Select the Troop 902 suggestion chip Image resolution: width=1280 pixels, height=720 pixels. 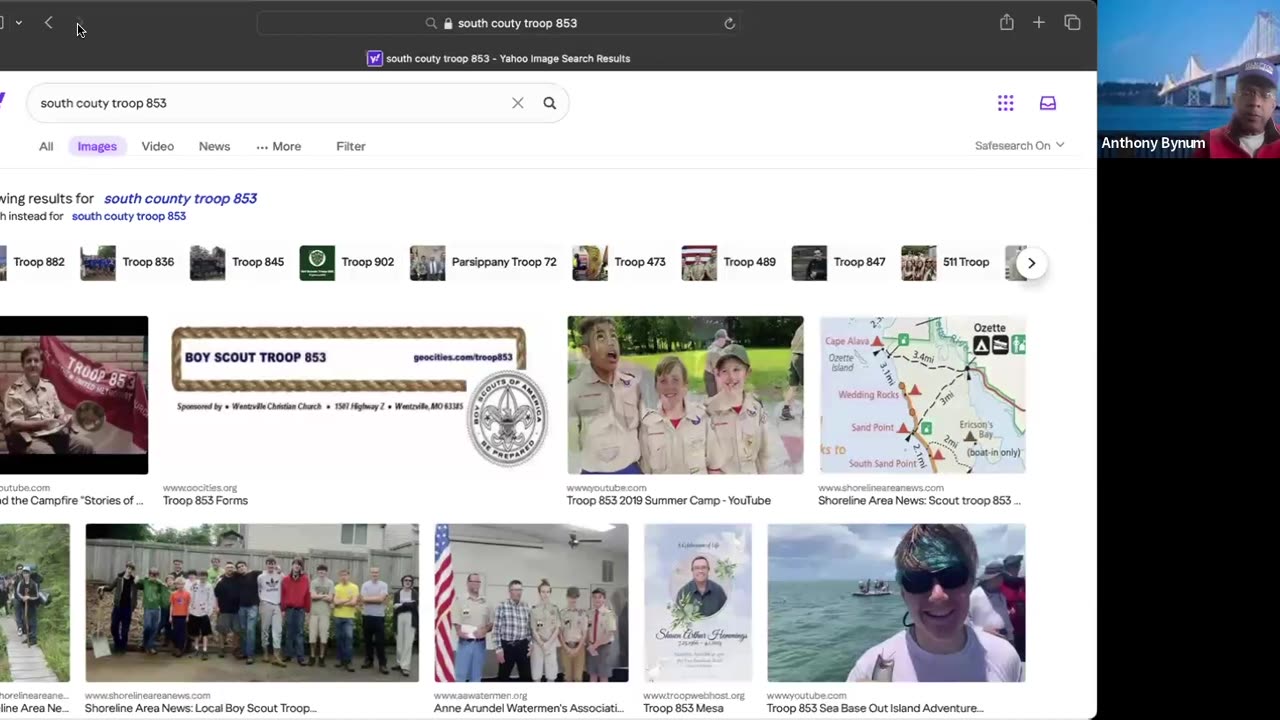tap(348, 262)
